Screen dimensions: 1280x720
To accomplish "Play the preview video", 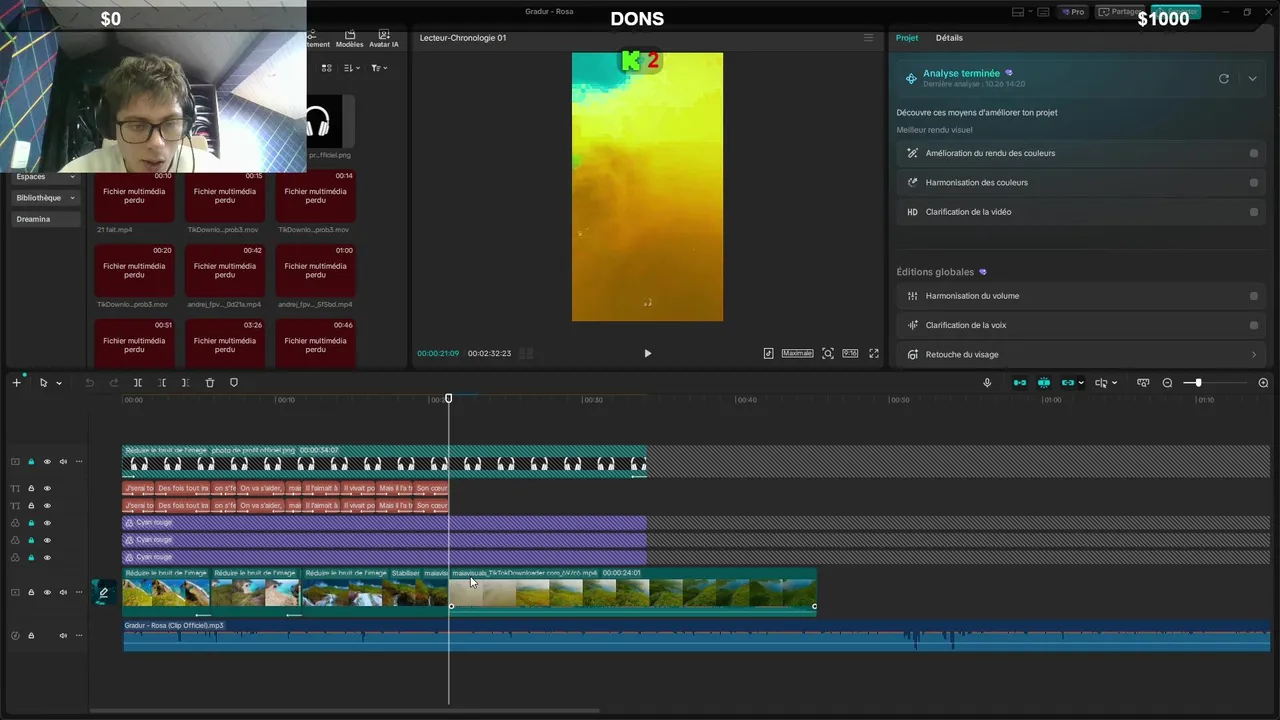I will click(x=647, y=353).
